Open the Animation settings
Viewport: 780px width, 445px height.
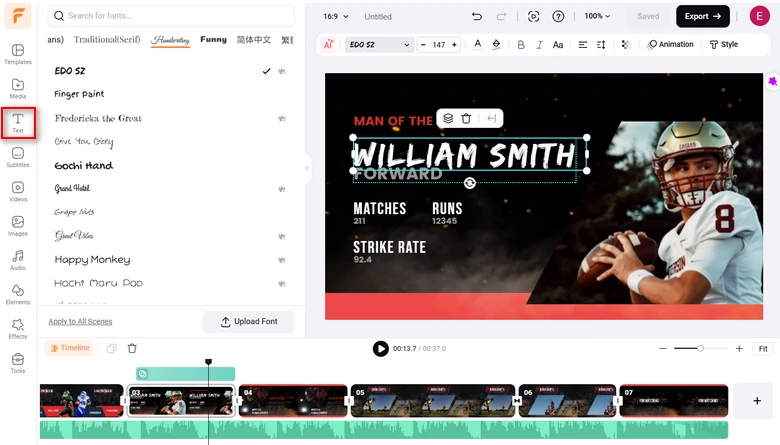pos(670,45)
